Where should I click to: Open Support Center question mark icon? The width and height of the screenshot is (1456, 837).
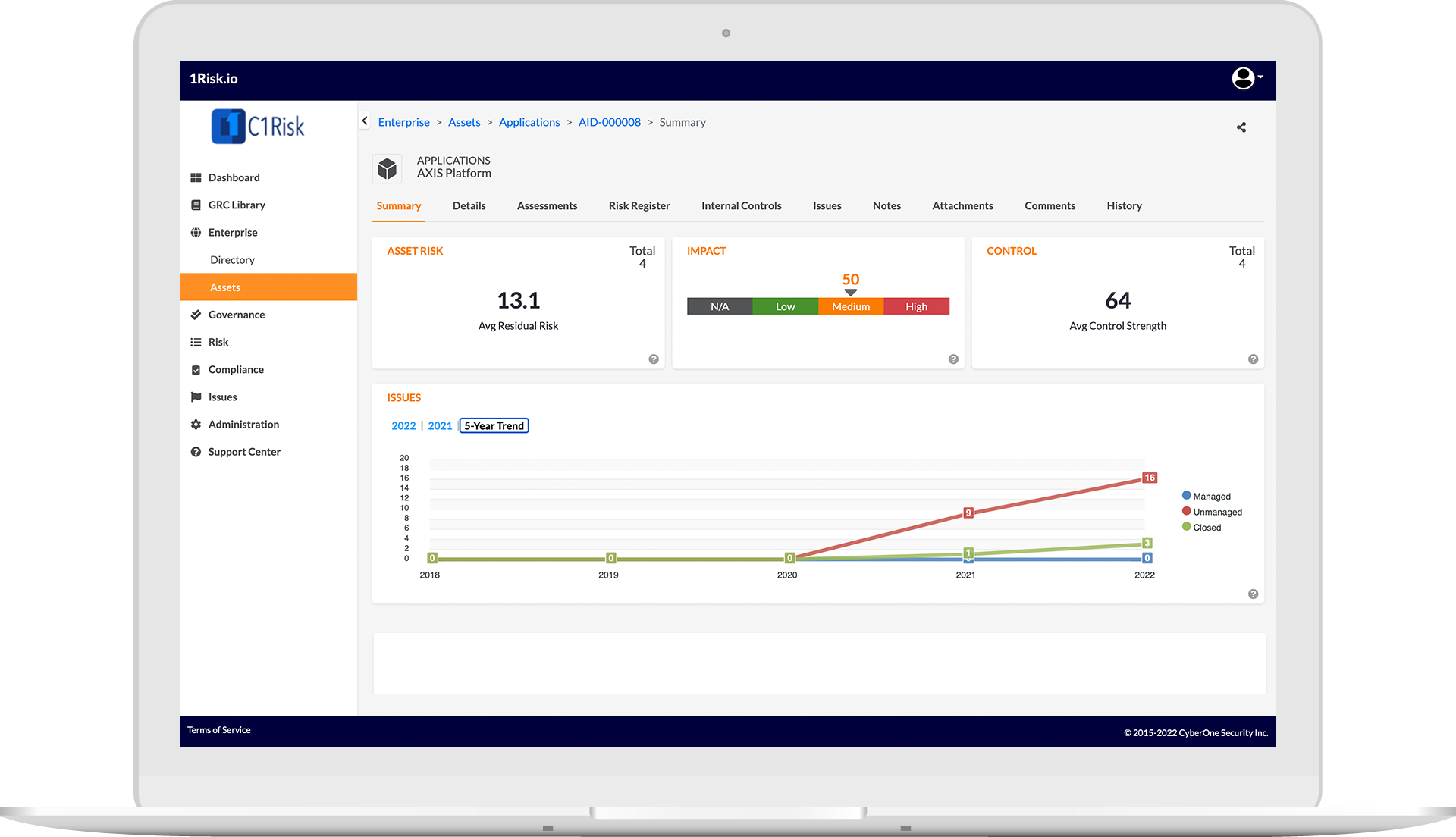click(196, 452)
